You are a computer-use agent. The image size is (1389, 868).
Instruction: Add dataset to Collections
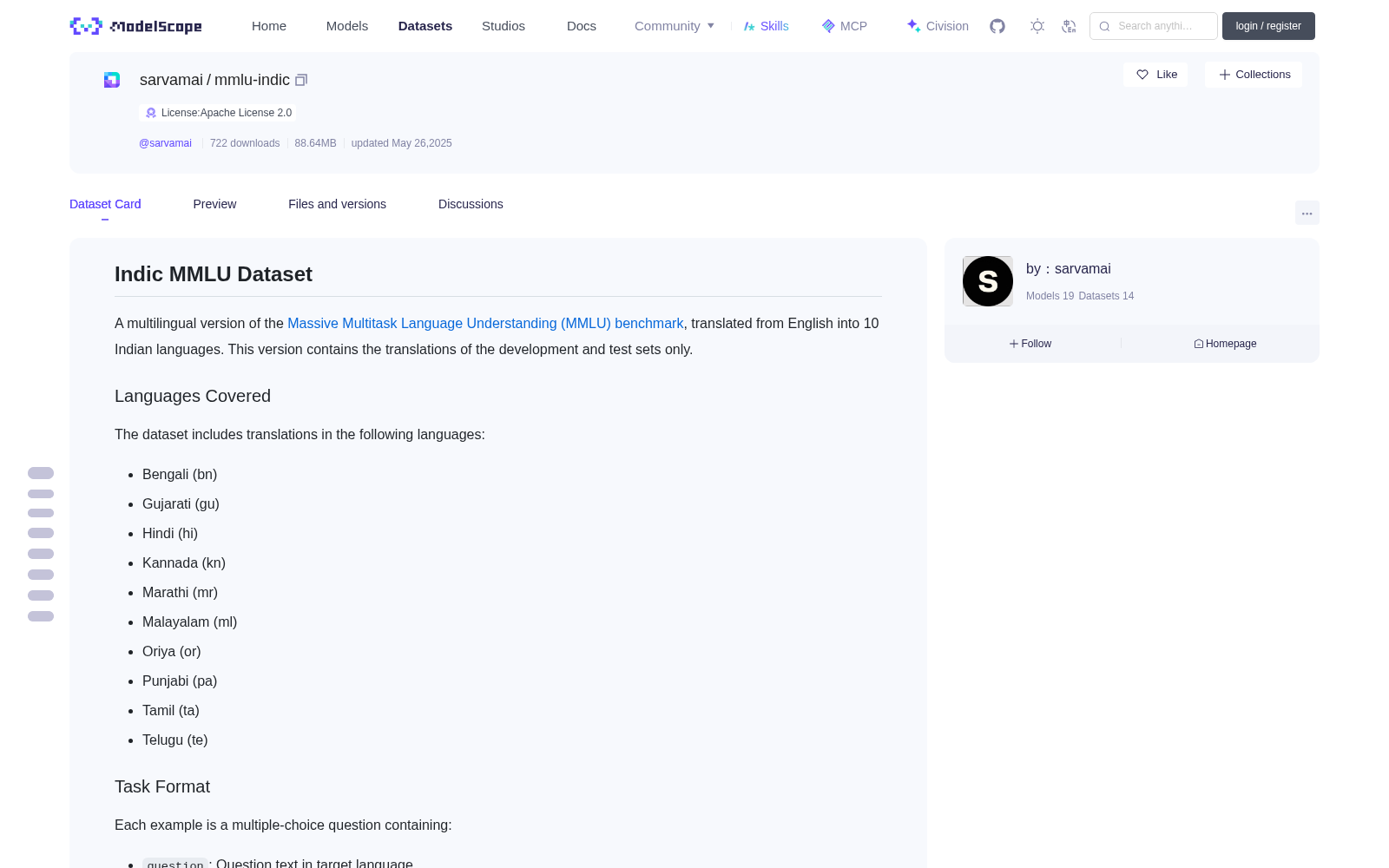[1254, 75]
